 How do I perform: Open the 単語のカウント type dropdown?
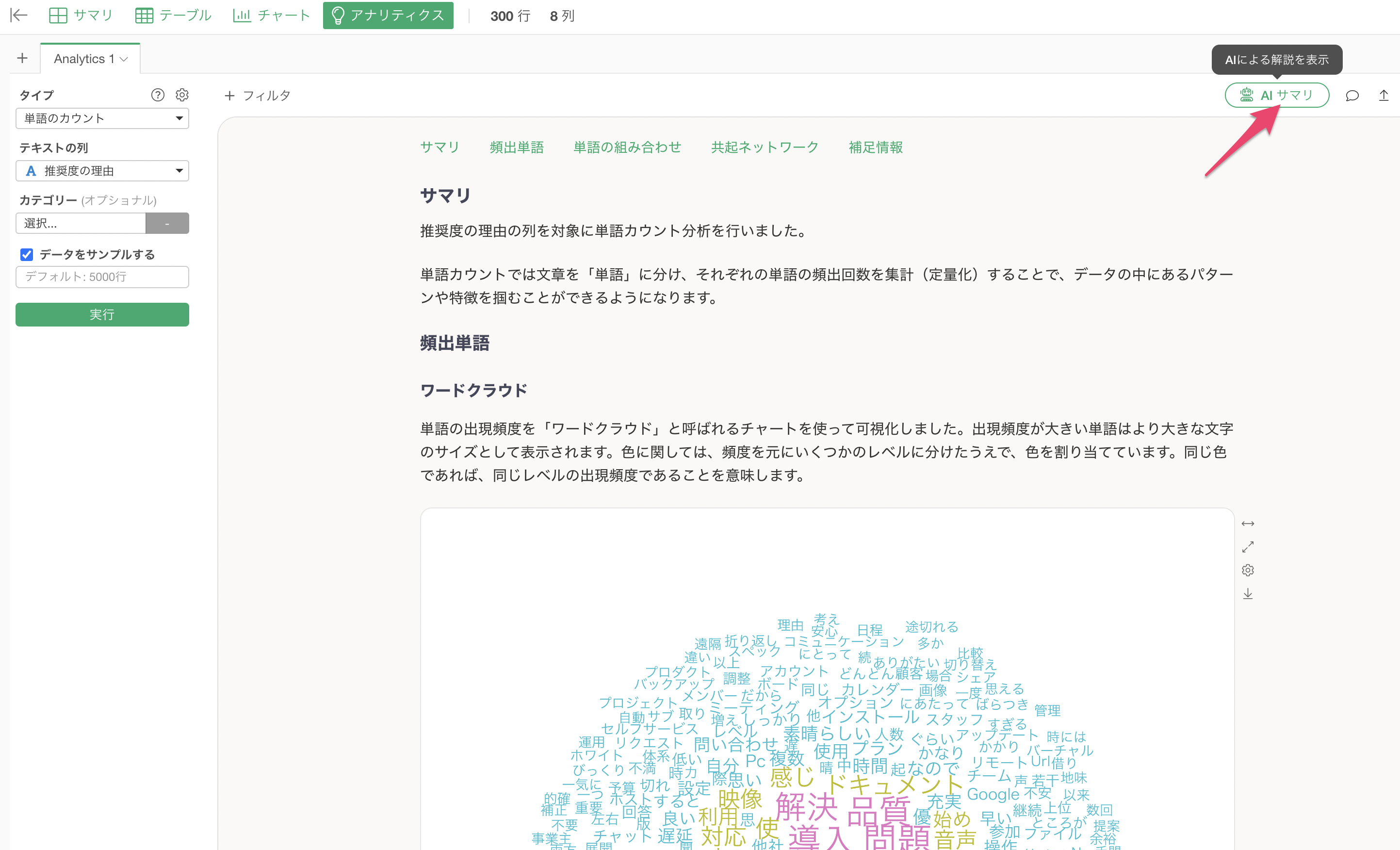(102, 118)
